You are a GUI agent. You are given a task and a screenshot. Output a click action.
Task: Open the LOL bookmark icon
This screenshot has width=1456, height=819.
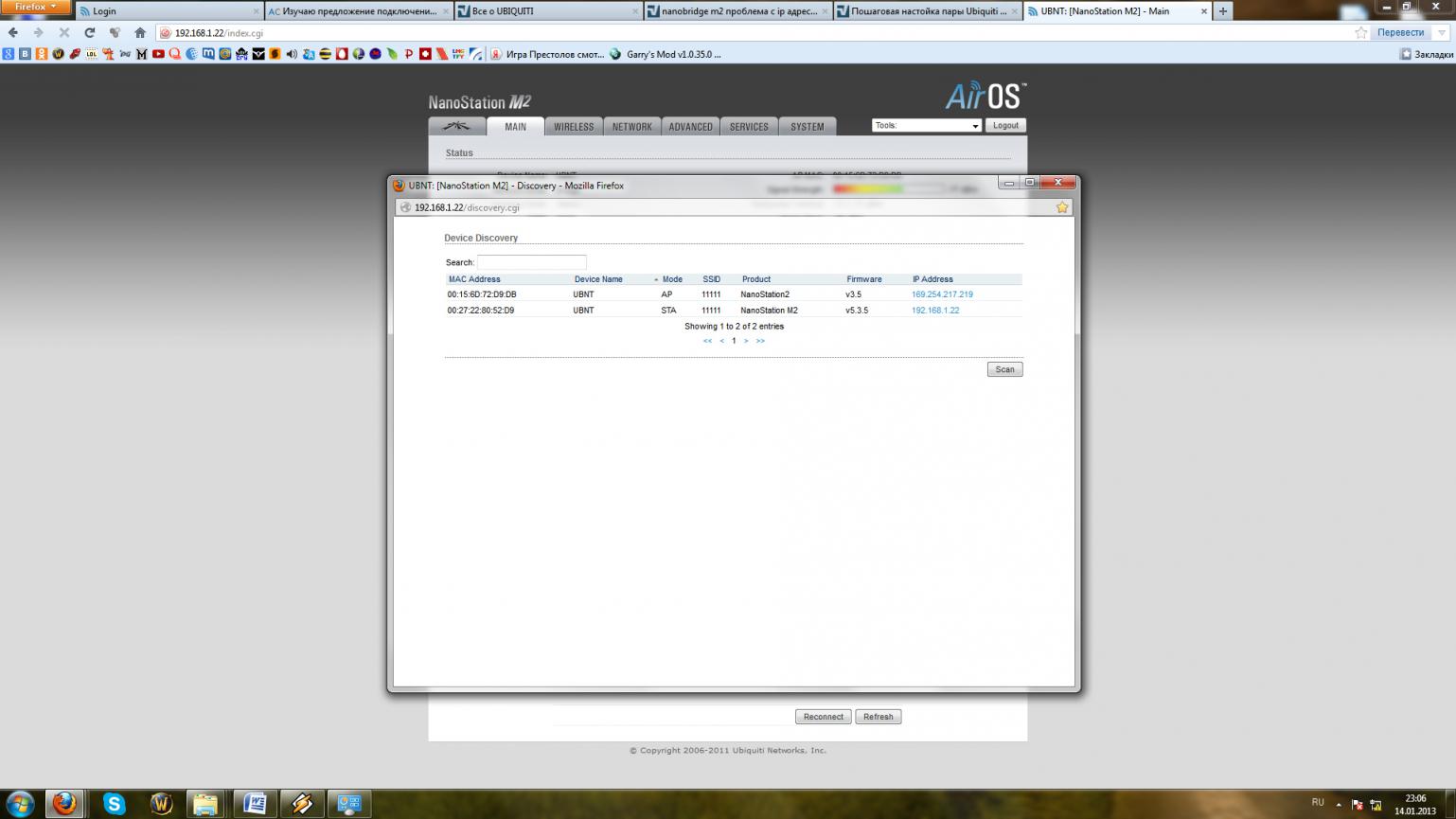pyautogui.click(x=92, y=54)
